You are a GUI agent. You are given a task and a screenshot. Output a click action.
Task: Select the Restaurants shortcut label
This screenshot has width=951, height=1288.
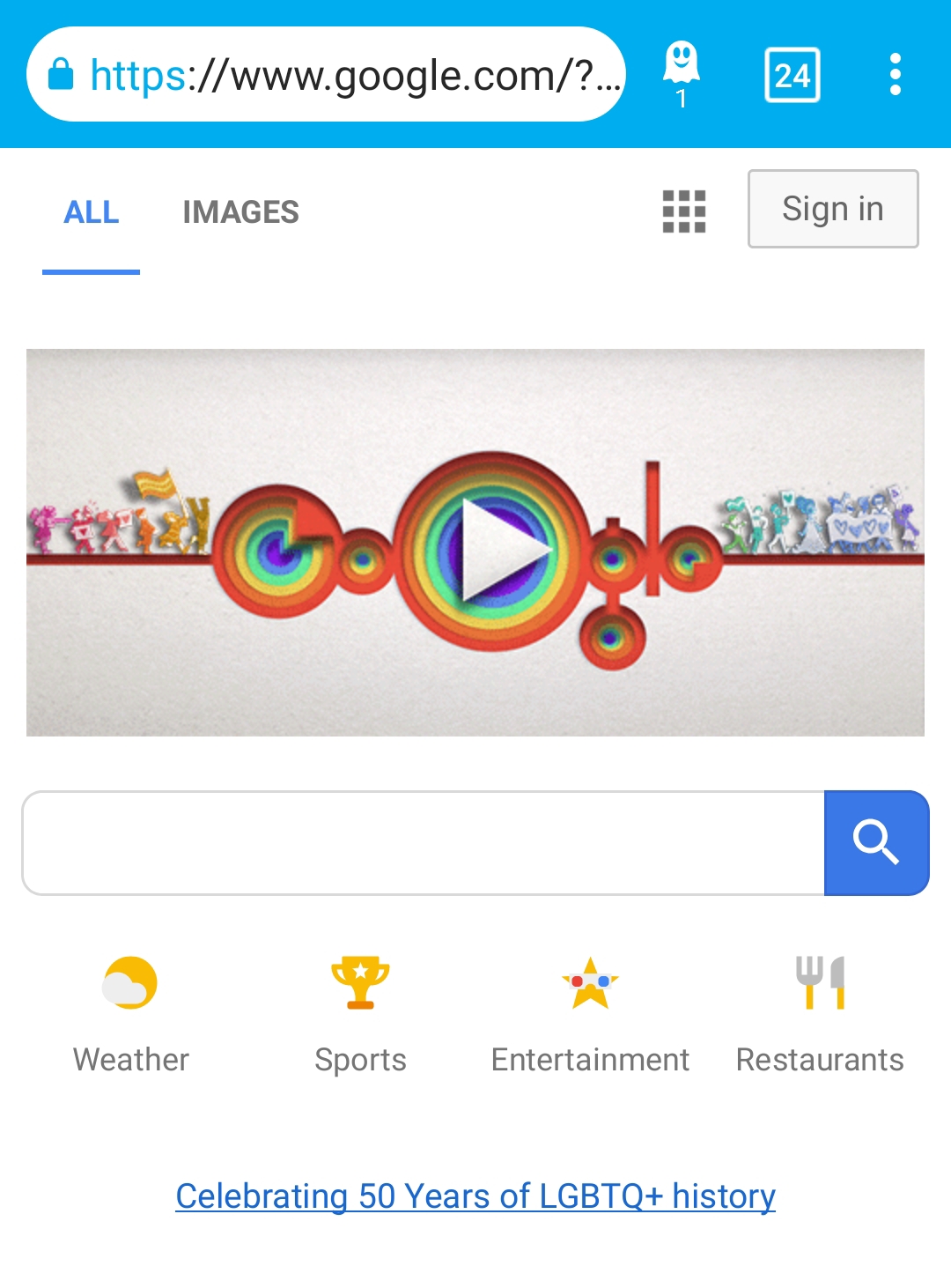pyautogui.click(x=820, y=1060)
